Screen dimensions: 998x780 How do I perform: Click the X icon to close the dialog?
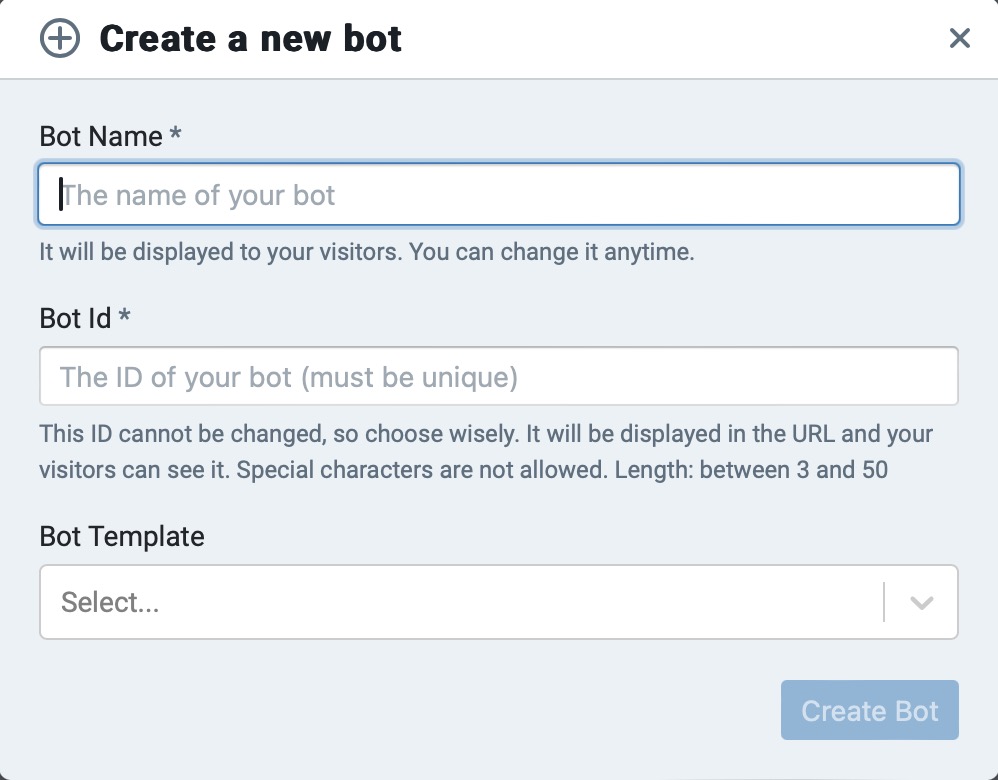pos(960,38)
